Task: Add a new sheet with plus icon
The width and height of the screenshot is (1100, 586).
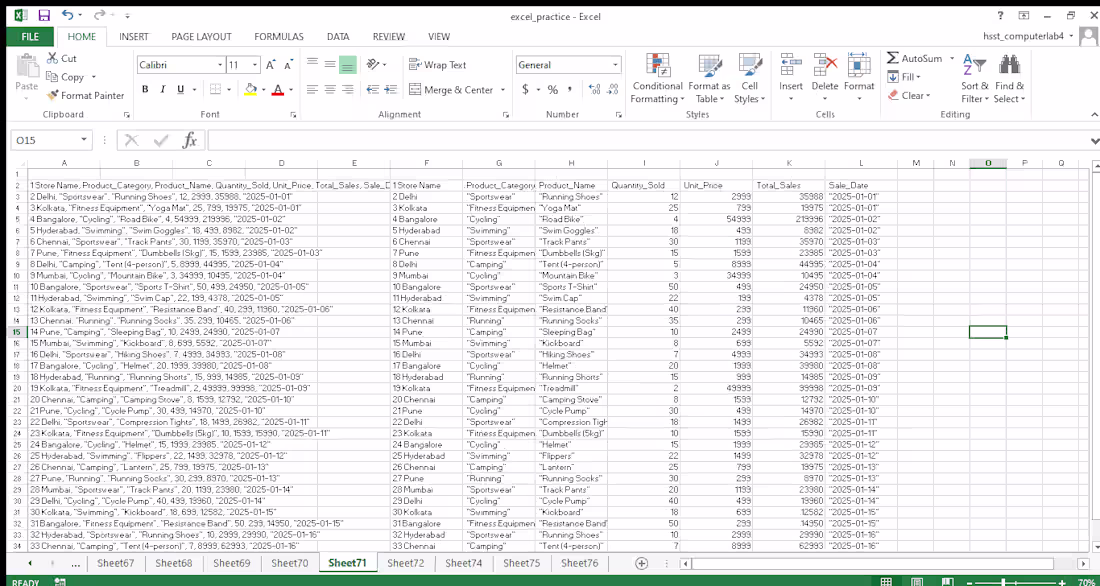Action: [641, 563]
